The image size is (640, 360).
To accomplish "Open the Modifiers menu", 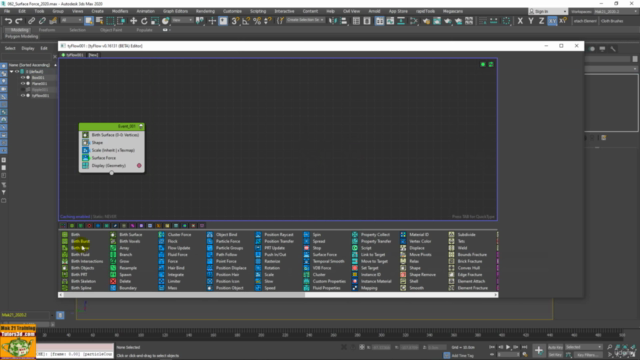I will [x=120, y=11].
